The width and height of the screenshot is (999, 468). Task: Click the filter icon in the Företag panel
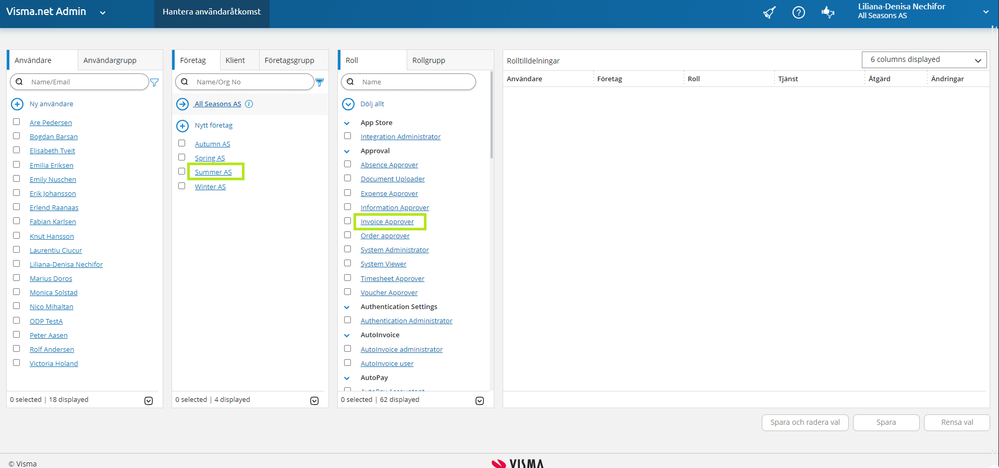coord(320,82)
